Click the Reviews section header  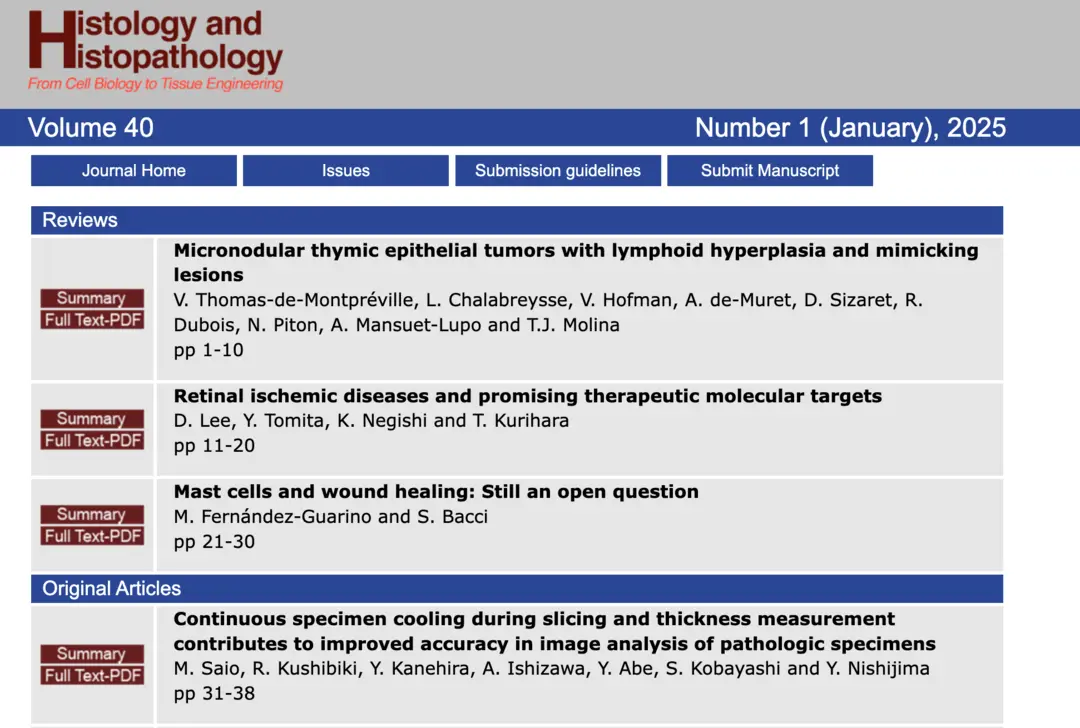tap(80, 220)
